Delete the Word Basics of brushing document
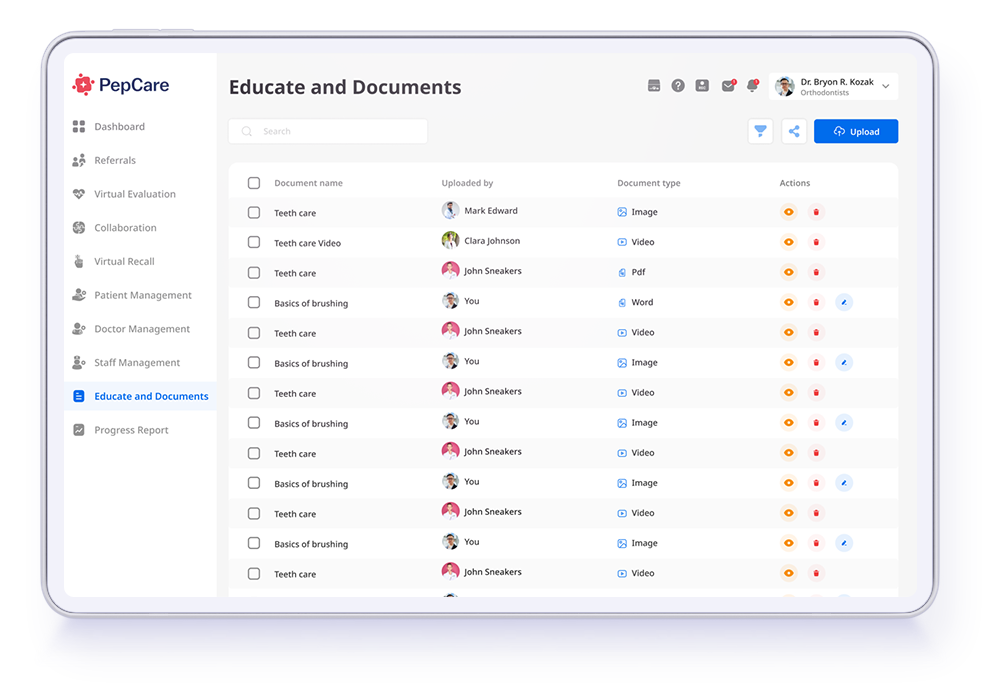 816,302
